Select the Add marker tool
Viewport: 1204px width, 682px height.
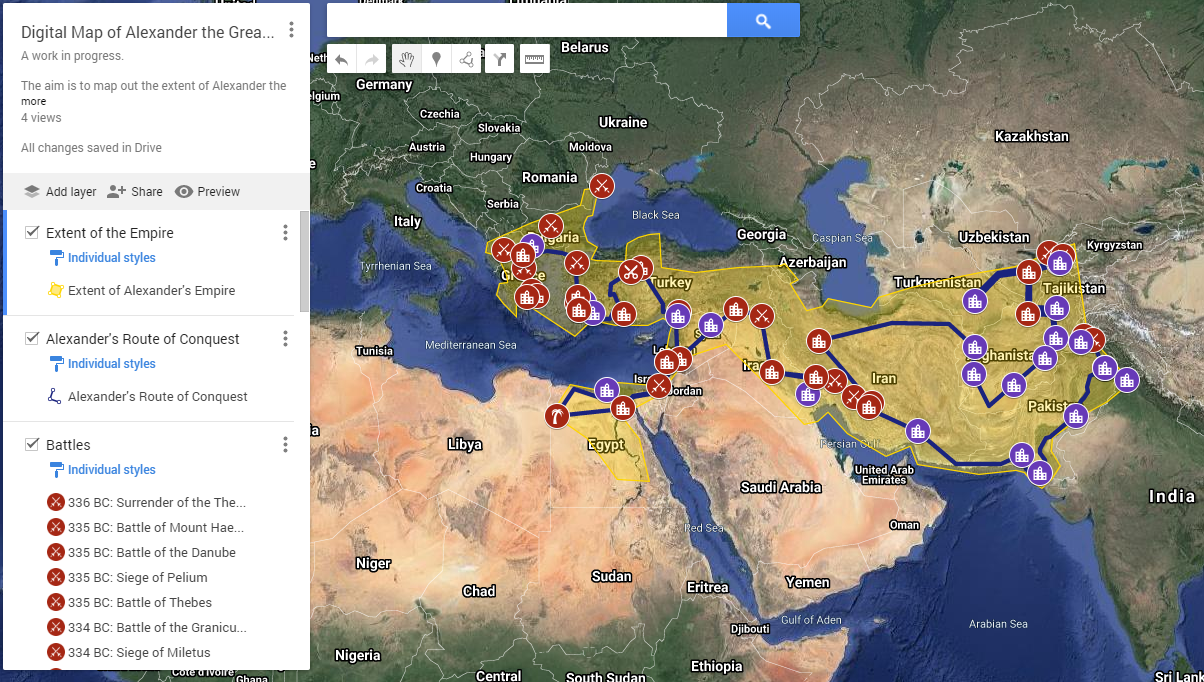436,58
